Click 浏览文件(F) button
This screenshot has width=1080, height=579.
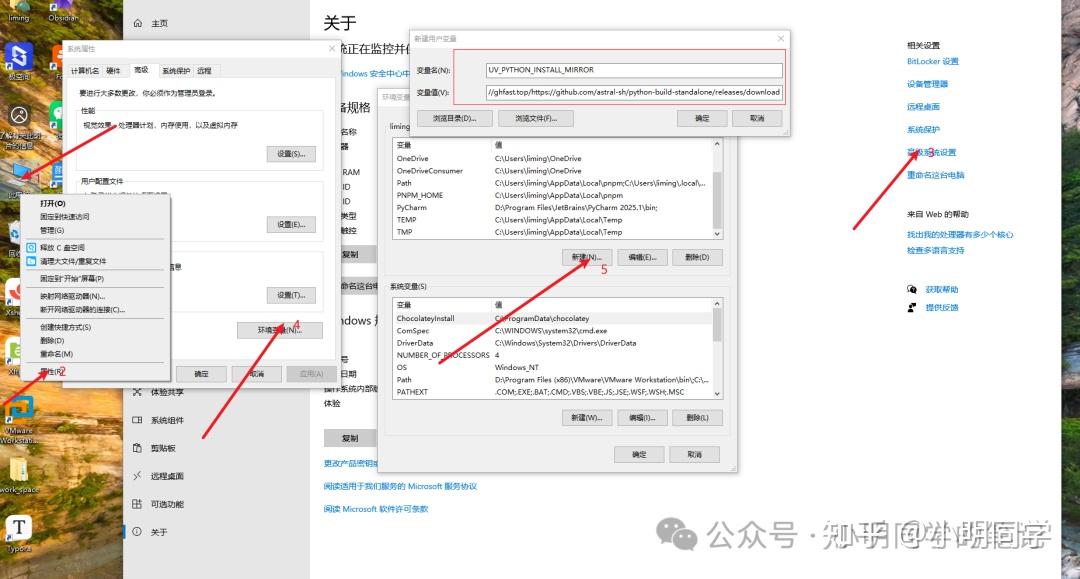tap(536, 118)
